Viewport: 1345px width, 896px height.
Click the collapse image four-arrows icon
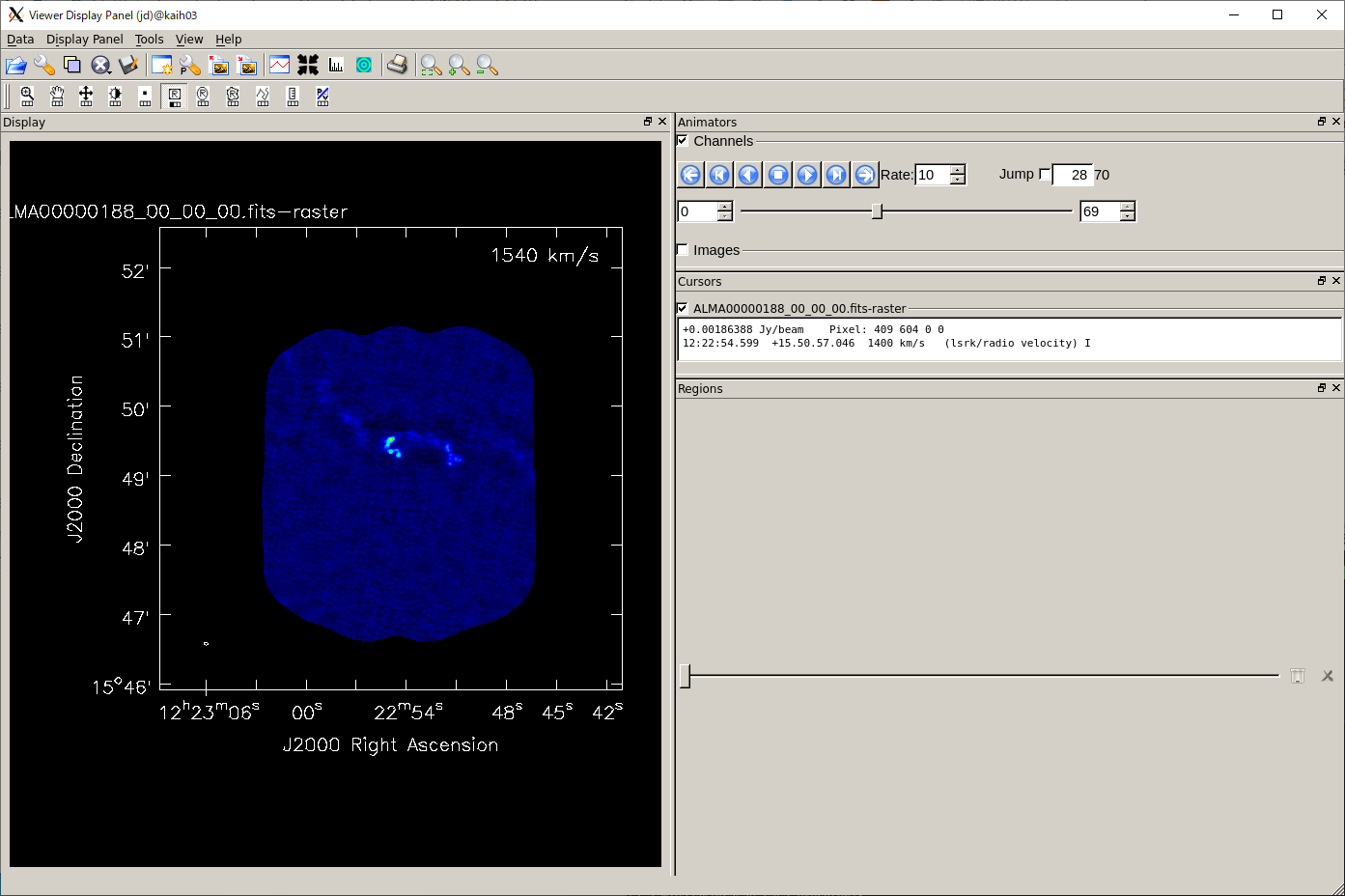pos(308,65)
